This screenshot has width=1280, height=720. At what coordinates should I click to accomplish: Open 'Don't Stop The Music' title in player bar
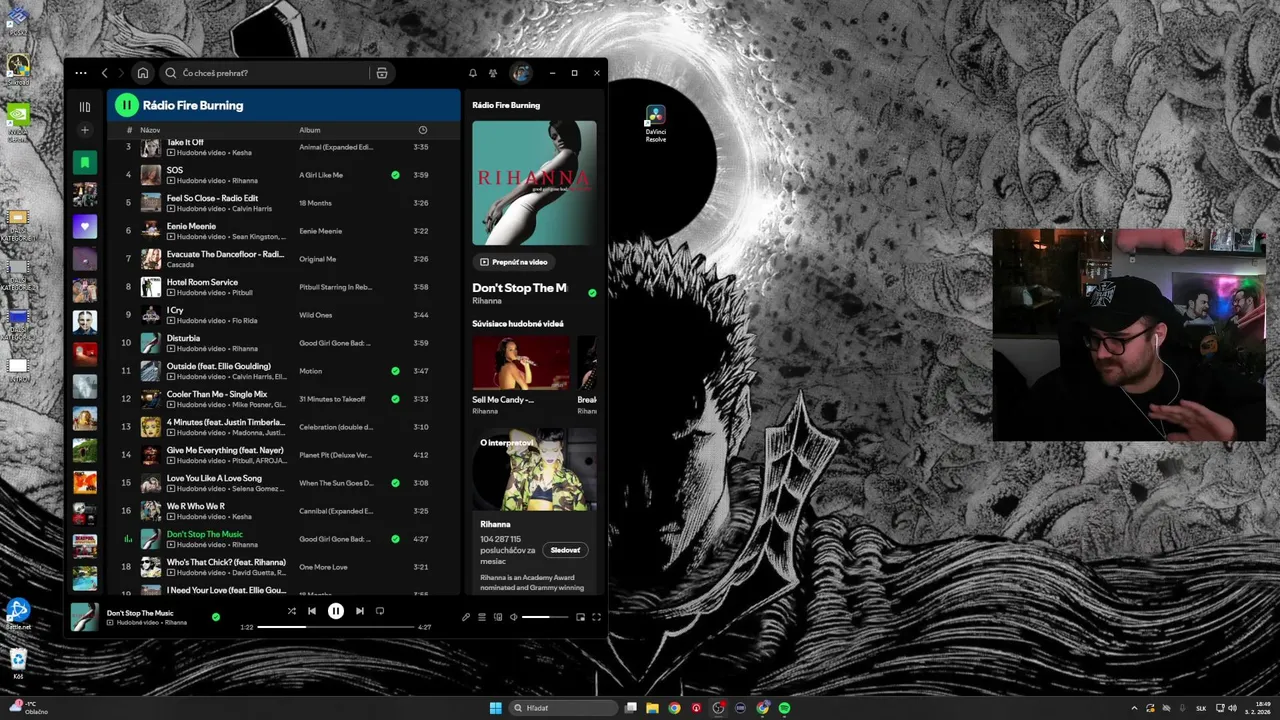[x=140, y=613]
